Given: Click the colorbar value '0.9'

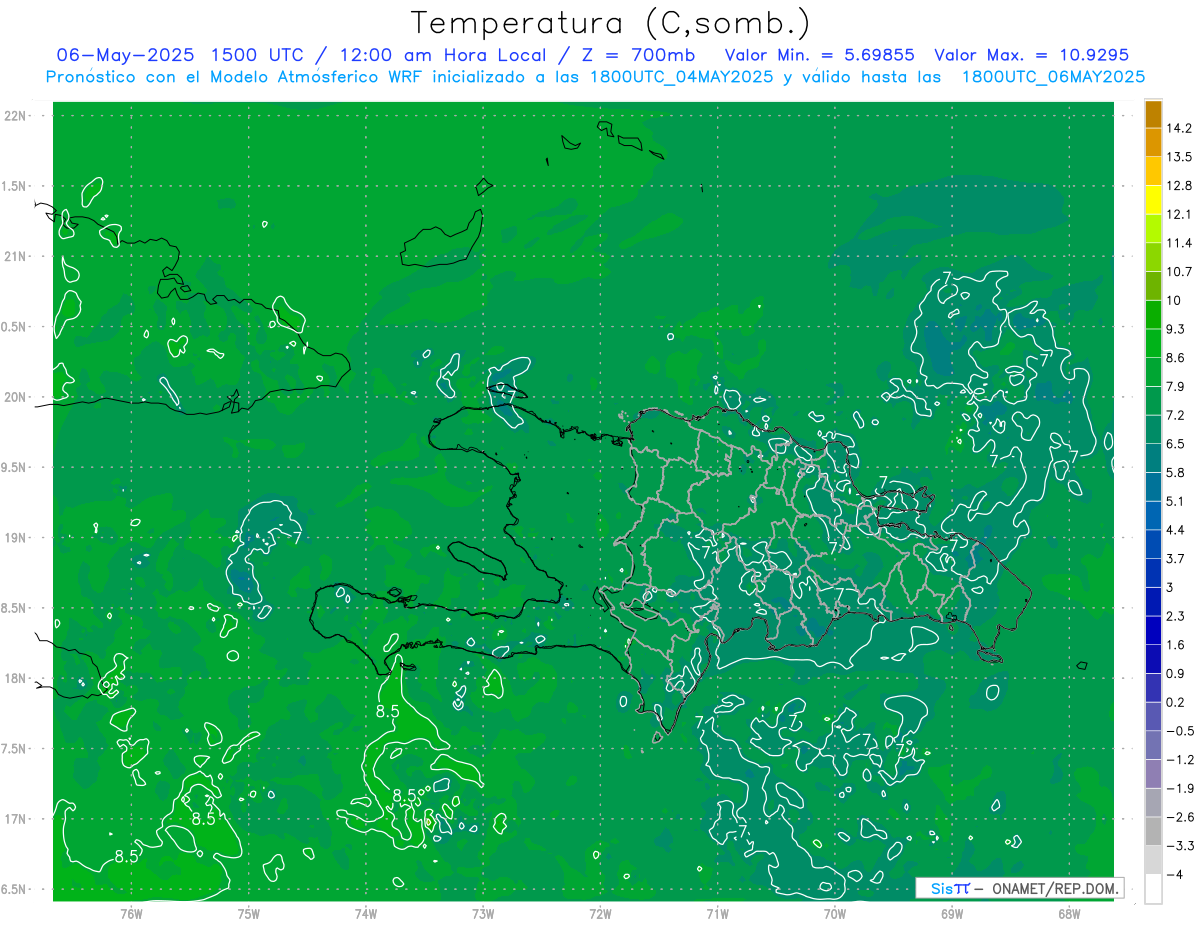Looking at the screenshot, I should (1176, 673).
